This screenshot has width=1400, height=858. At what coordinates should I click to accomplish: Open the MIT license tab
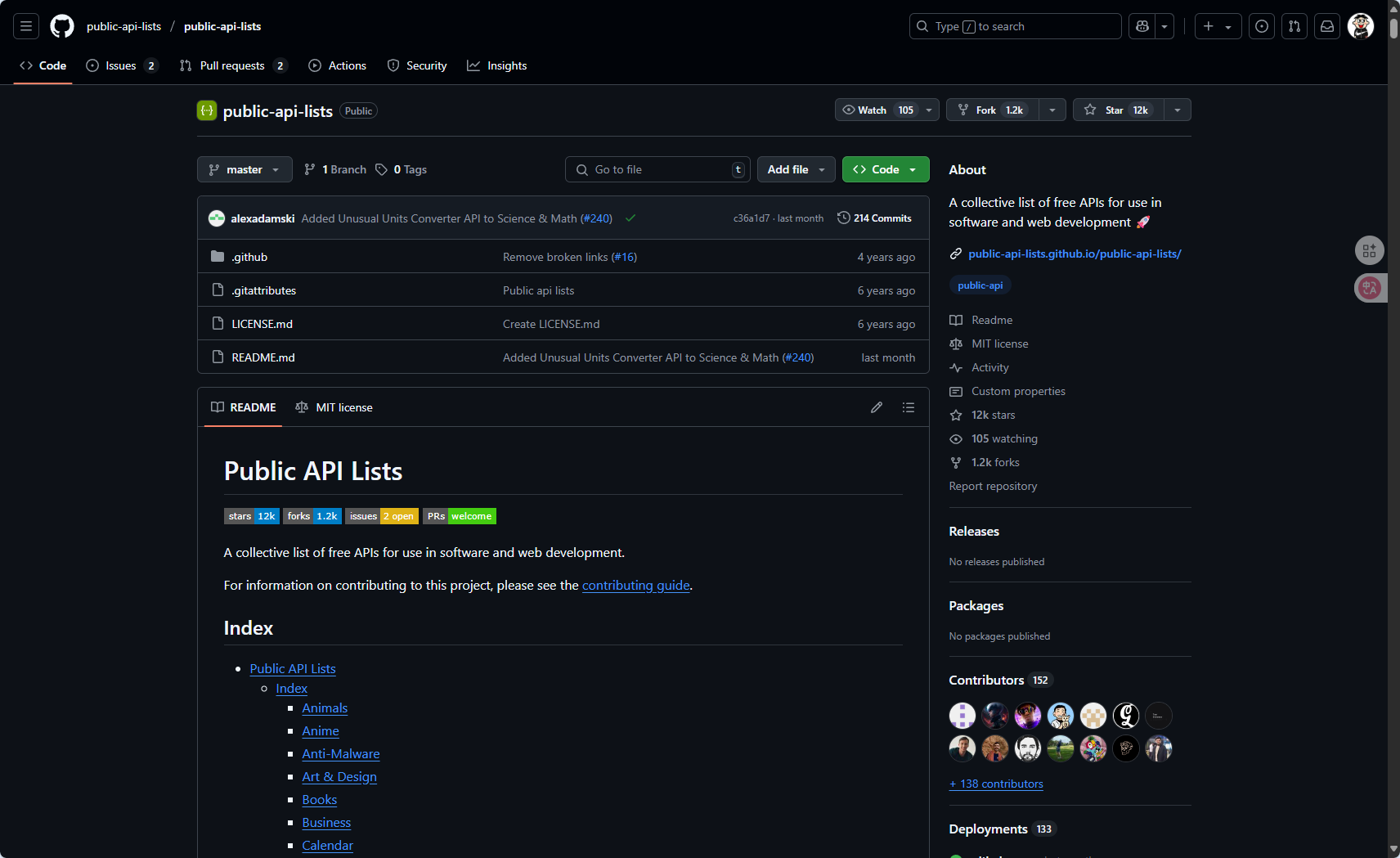(334, 407)
